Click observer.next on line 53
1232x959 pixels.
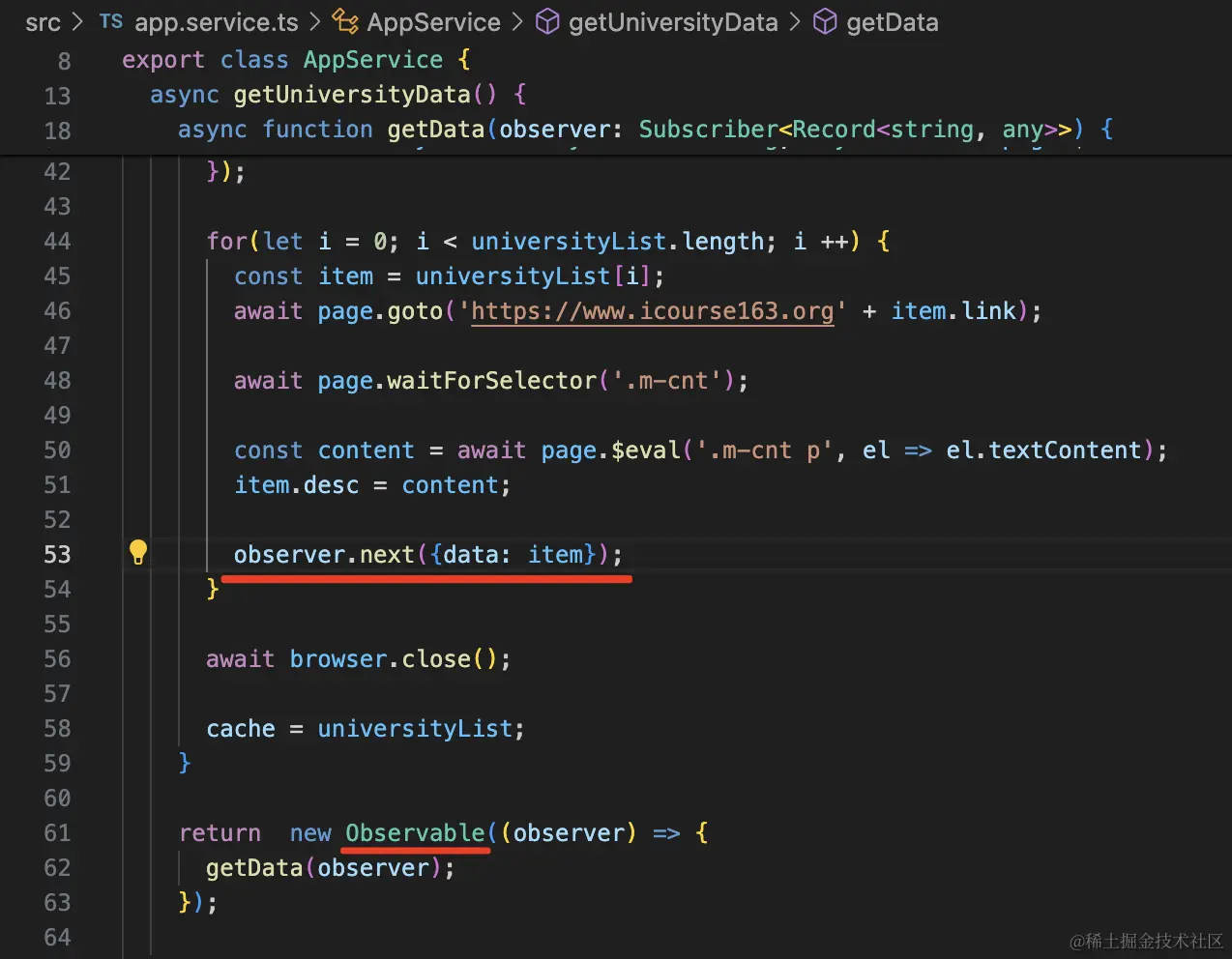pyautogui.click(x=324, y=555)
